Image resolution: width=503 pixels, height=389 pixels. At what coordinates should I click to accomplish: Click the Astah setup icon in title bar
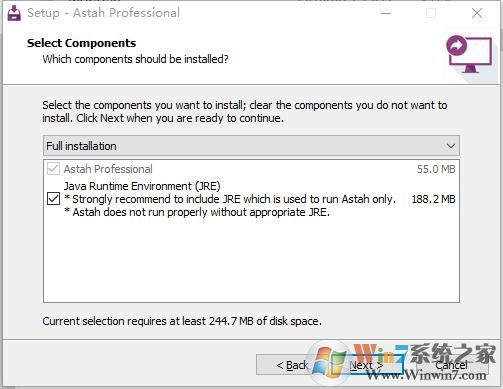point(14,13)
